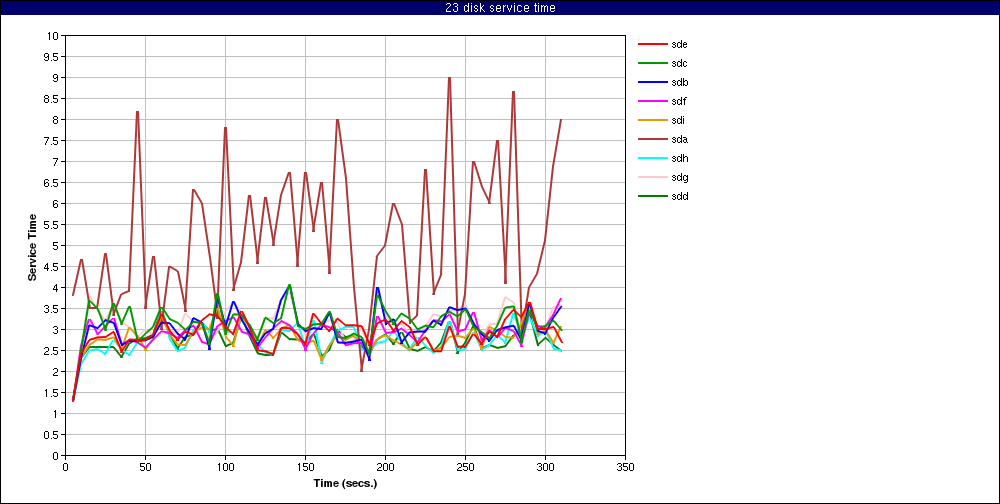1000x504 pixels.
Task: Click the y-axis tick label 0.5
Action: 52,434
